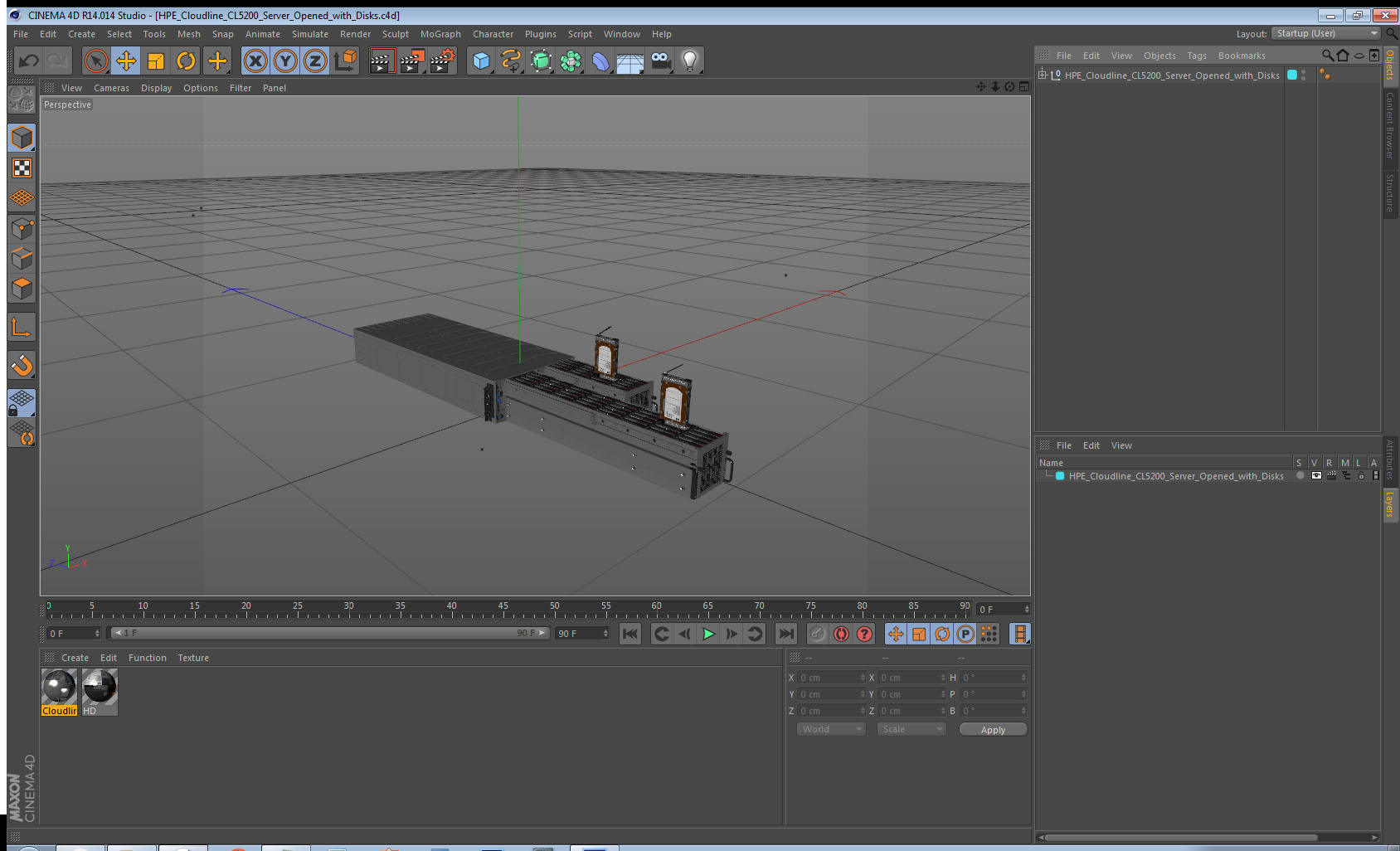The height and width of the screenshot is (851, 1400).
Task: Render to Picture Viewer
Action: click(412, 61)
